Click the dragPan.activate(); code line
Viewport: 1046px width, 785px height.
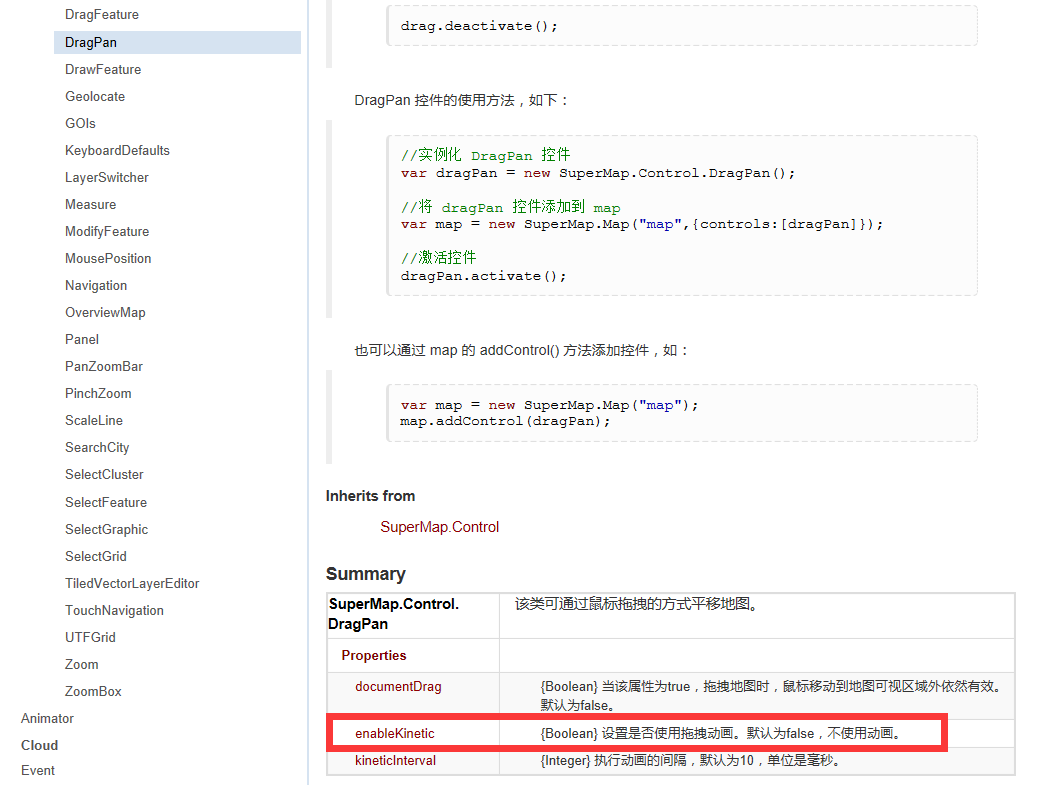(x=483, y=276)
